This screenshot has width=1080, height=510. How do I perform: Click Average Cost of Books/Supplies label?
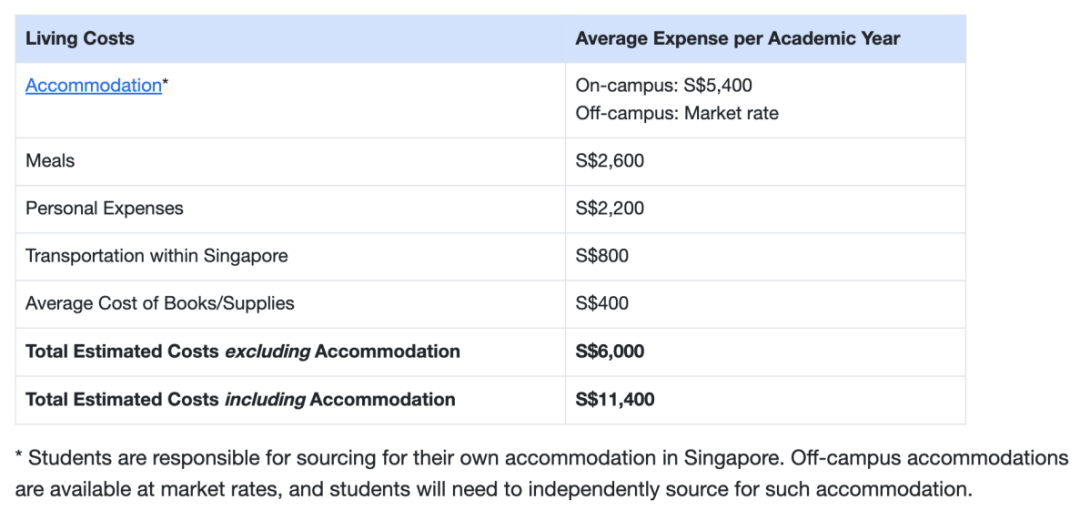[x=160, y=304]
